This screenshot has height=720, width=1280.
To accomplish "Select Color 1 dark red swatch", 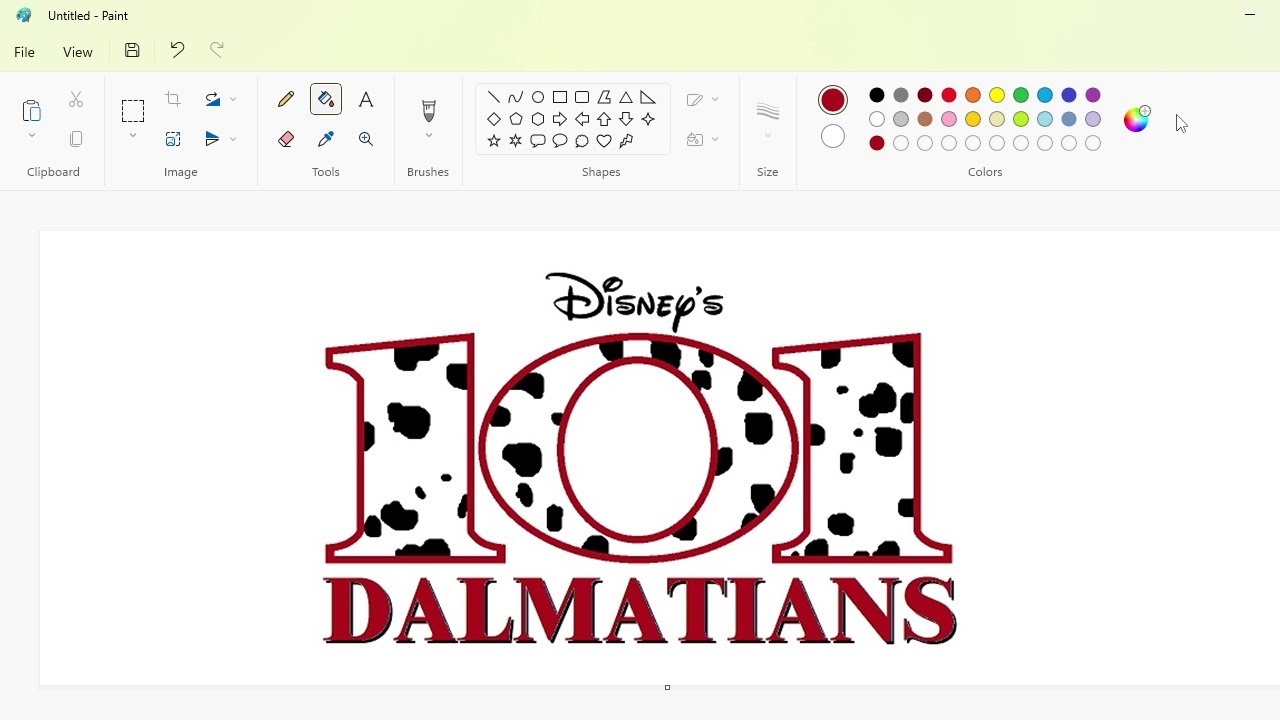I will tap(833, 100).
